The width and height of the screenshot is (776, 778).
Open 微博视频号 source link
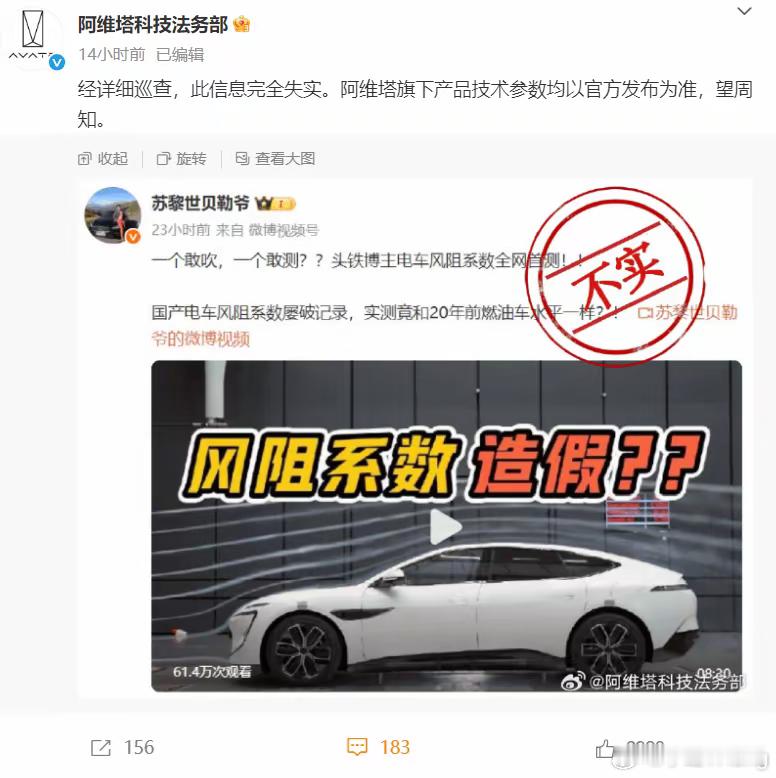point(283,230)
